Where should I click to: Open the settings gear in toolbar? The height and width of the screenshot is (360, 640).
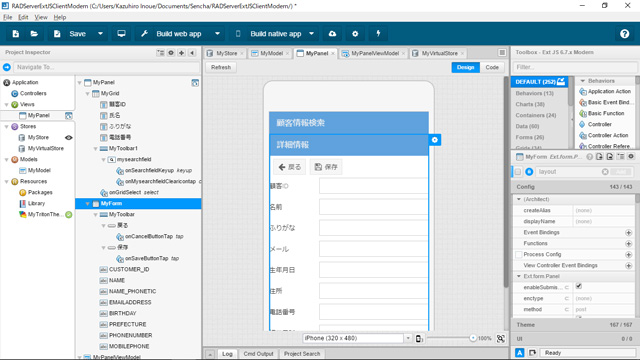(355, 34)
